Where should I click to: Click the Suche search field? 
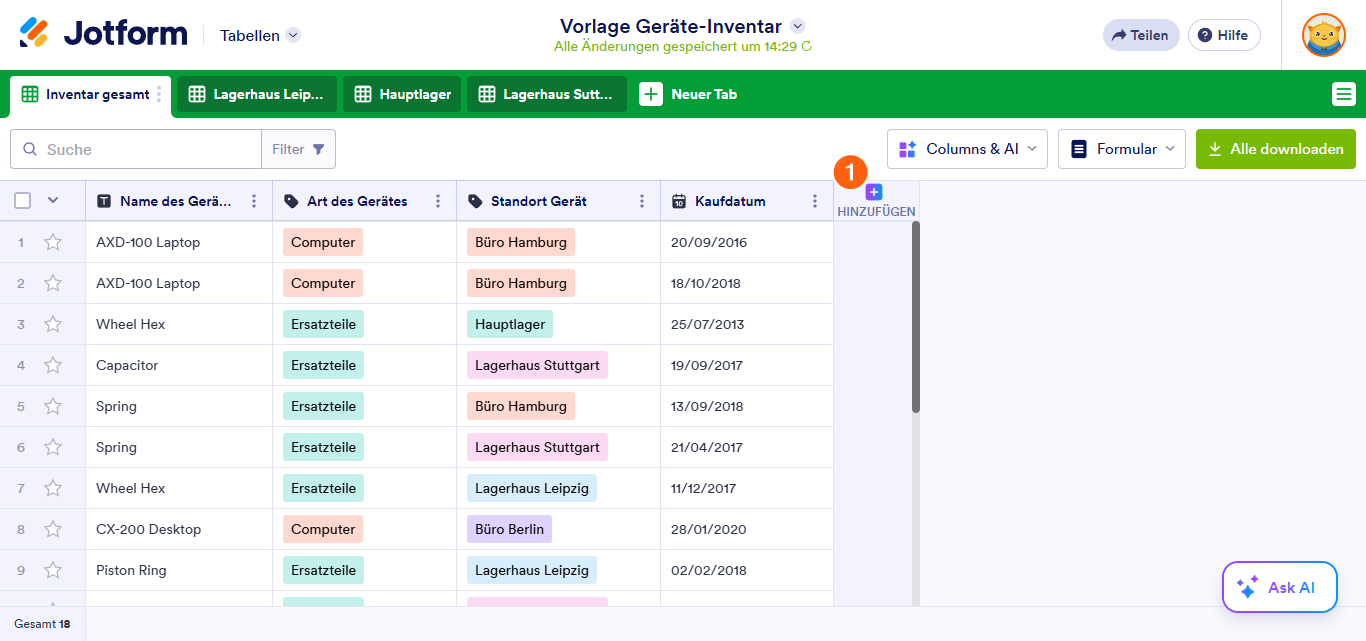point(135,148)
